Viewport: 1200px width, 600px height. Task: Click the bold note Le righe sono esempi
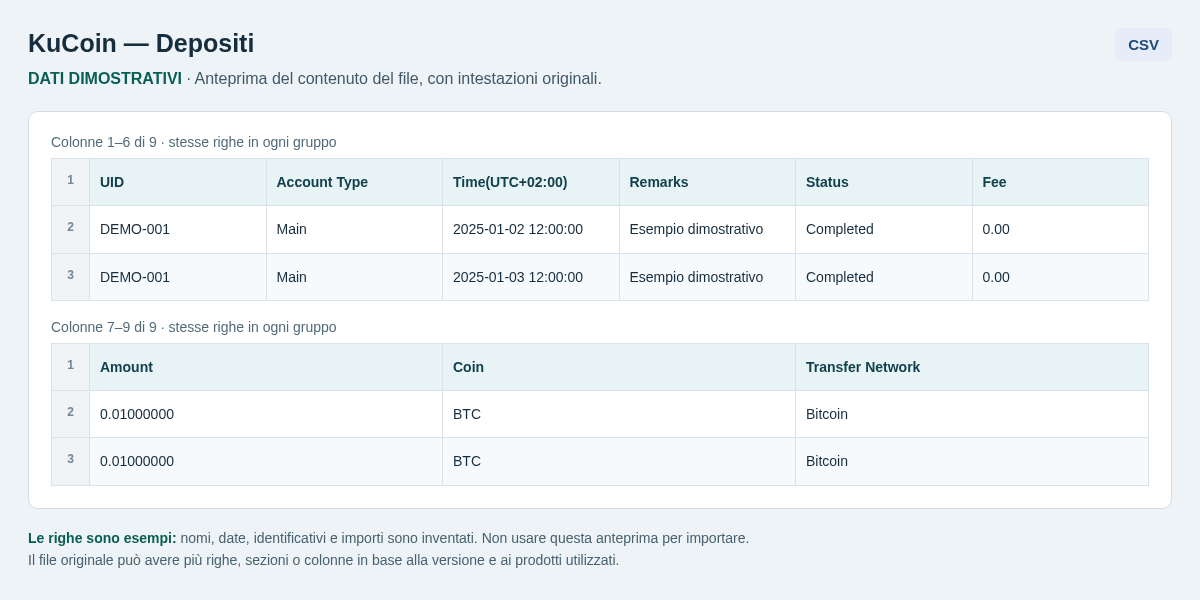(x=102, y=538)
